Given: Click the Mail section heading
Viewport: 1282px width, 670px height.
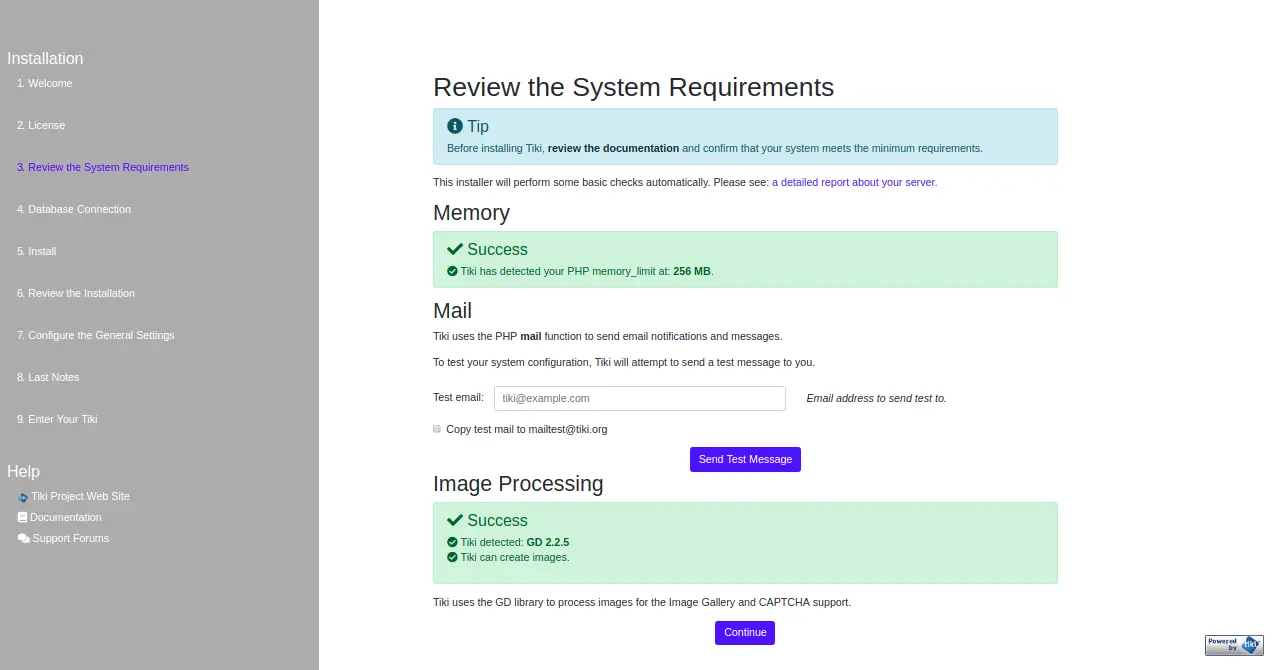Looking at the screenshot, I should [452, 311].
